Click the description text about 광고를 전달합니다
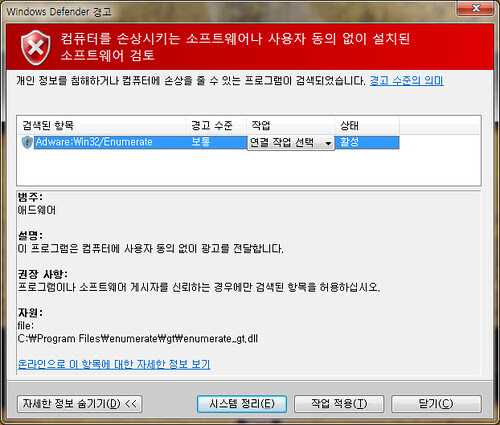 150,249
